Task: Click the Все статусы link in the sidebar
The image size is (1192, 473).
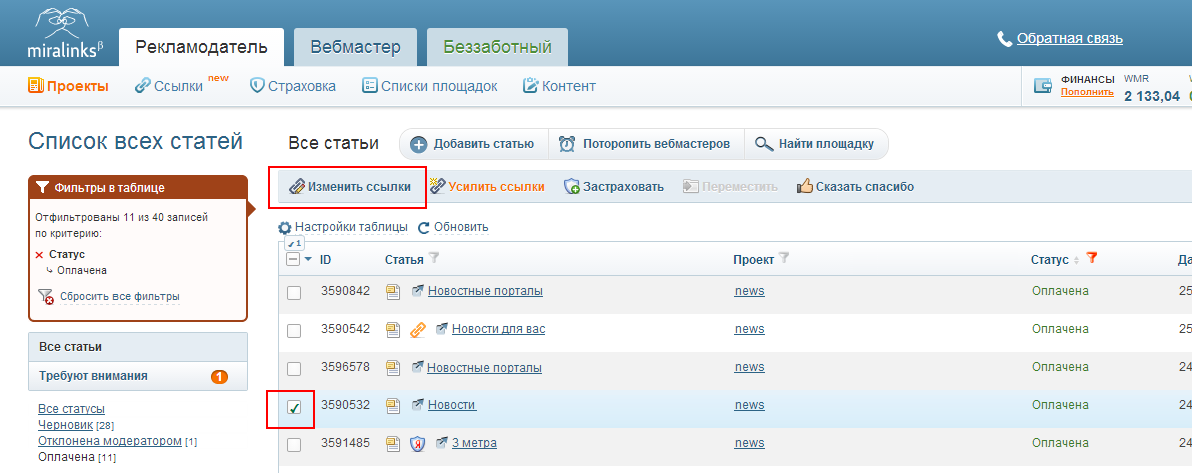Action: click(71, 409)
